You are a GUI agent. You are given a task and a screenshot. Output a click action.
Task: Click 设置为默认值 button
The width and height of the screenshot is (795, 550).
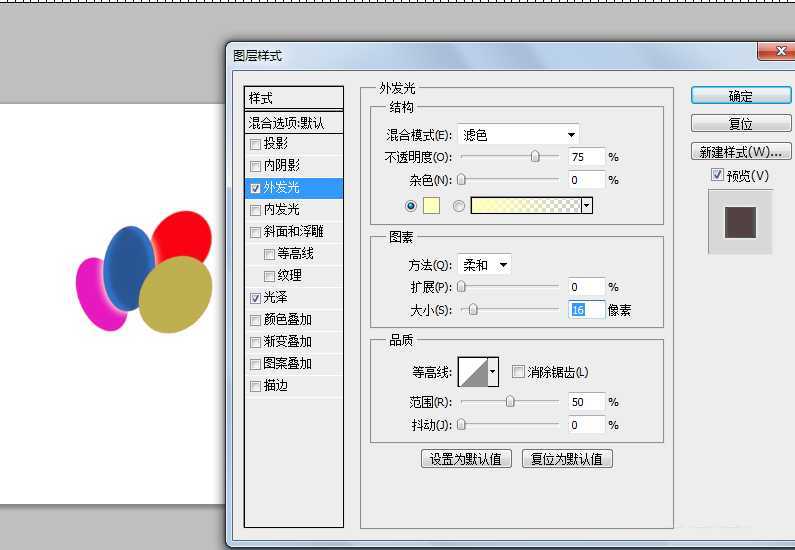(466, 459)
